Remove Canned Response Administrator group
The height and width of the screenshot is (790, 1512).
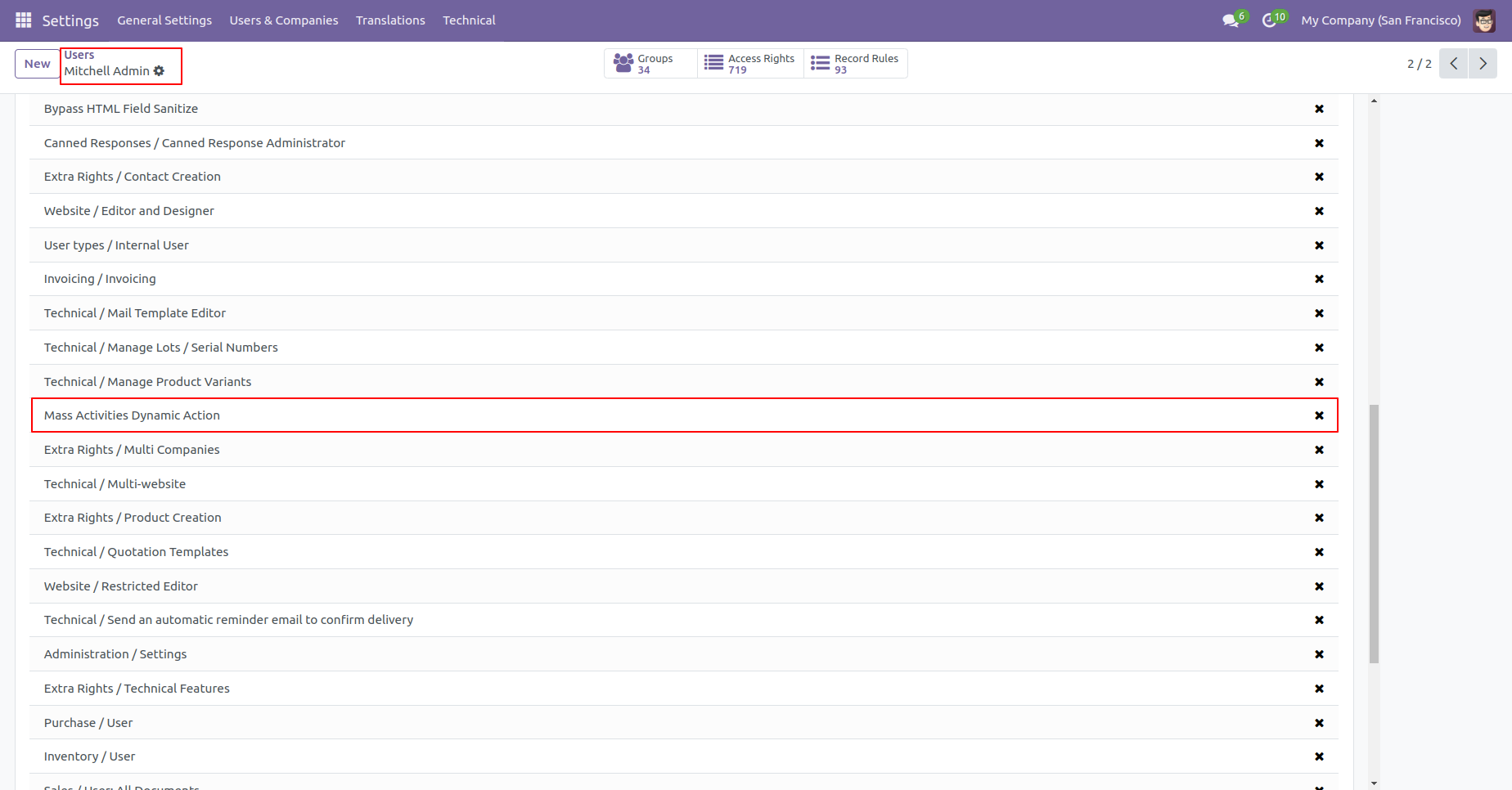point(1319,143)
